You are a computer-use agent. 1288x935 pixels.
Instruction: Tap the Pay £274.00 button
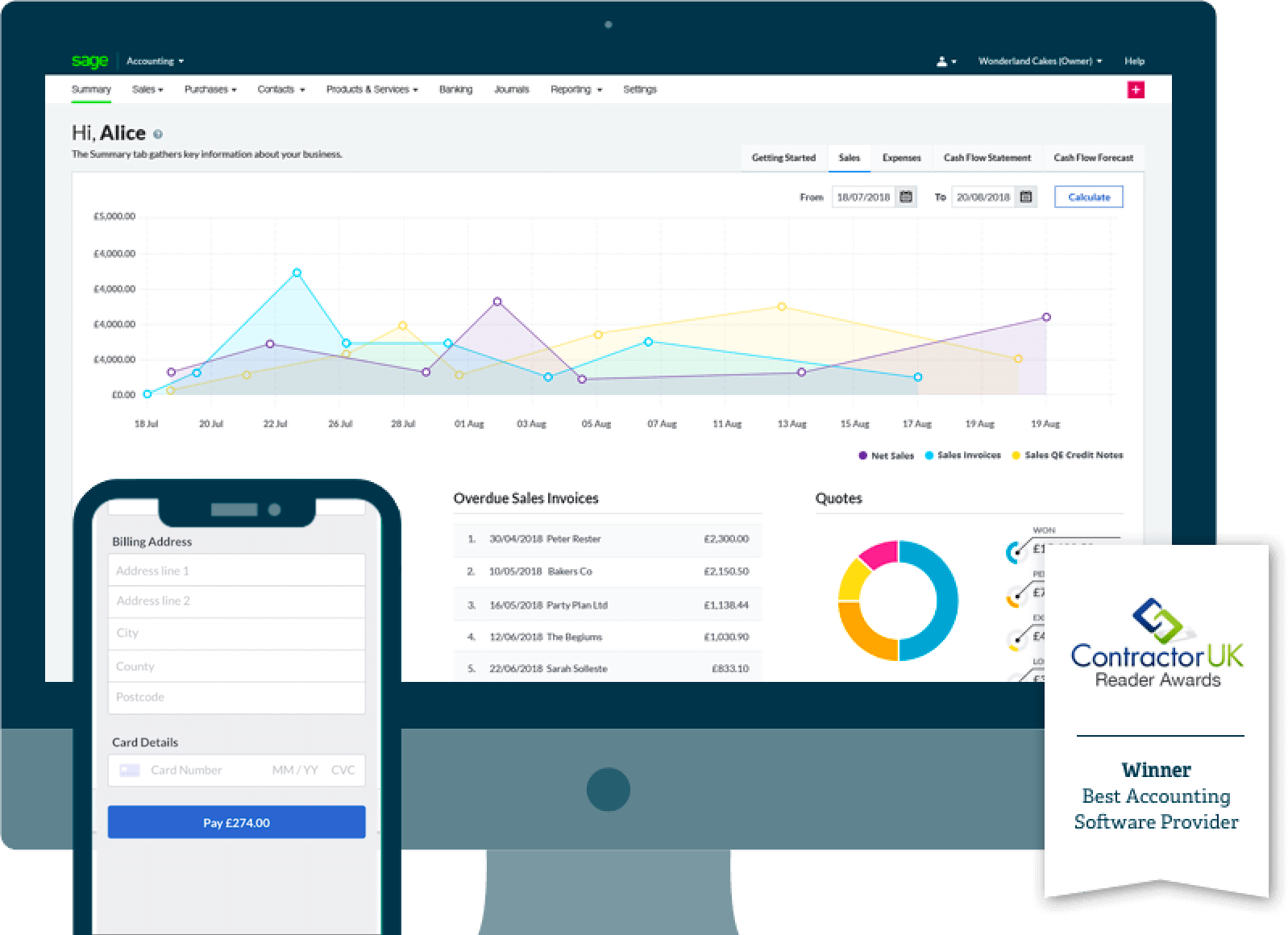click(x=236, y=822)
